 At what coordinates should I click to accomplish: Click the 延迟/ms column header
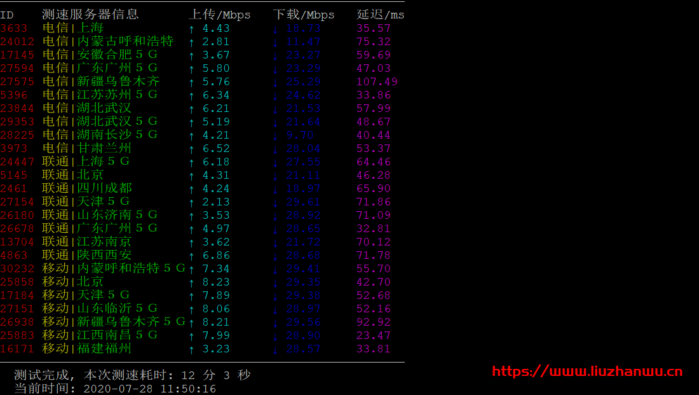(x=380, y=15)
